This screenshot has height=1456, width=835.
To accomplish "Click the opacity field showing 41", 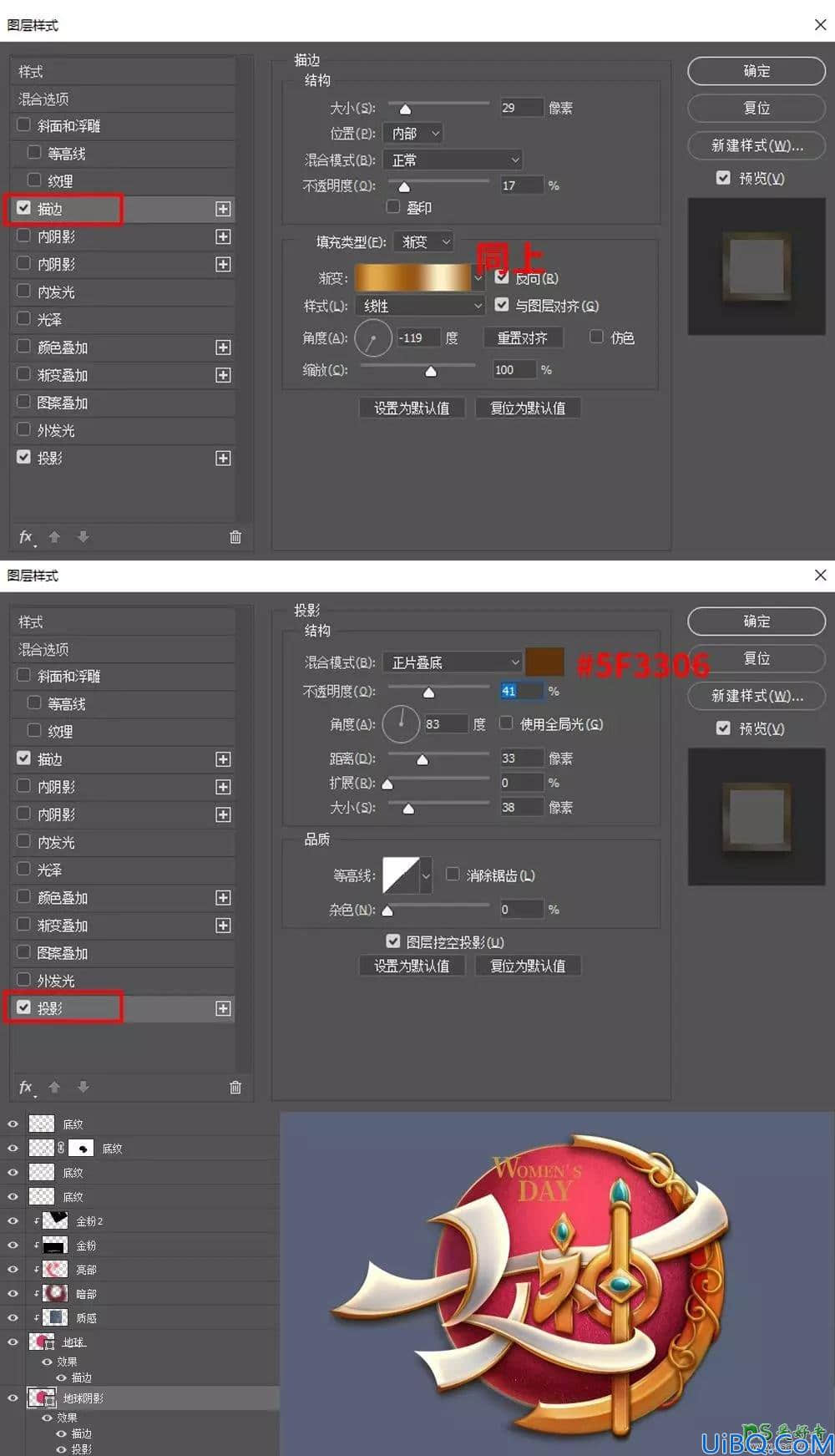I will (521, 691).
